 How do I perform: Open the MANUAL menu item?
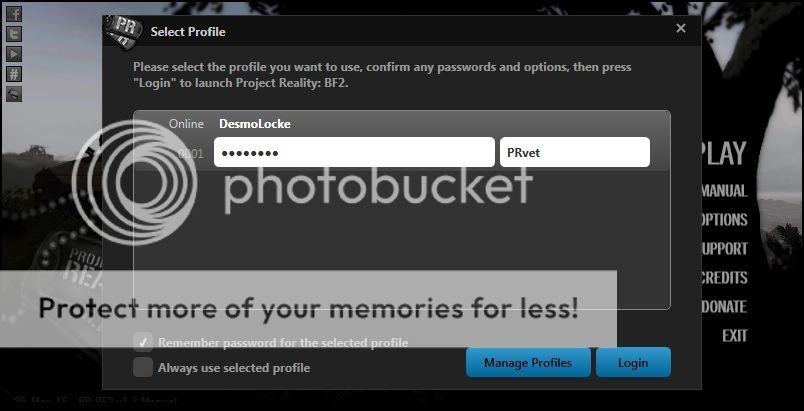point(724,190)
